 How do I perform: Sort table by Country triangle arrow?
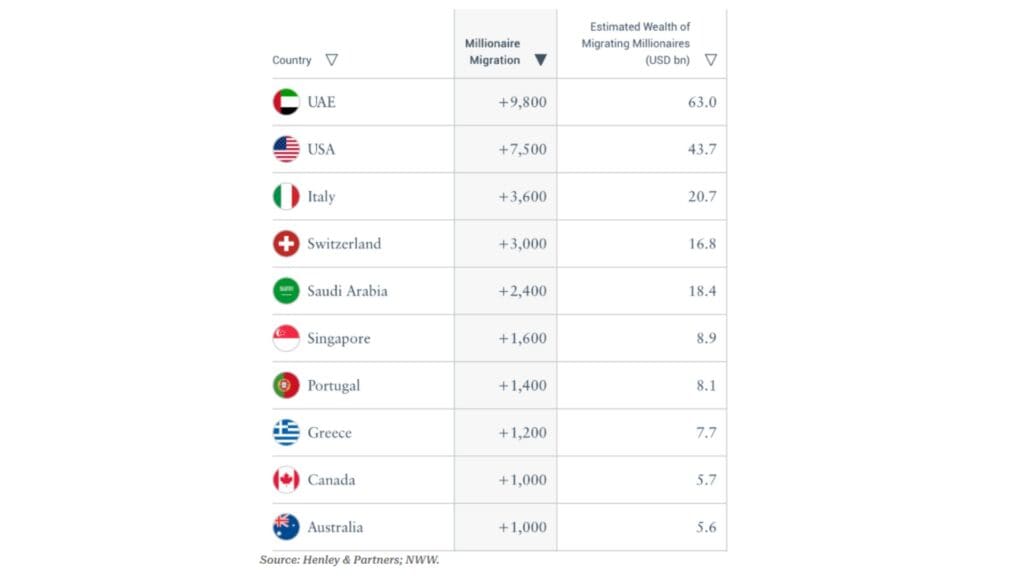(332, 59)
